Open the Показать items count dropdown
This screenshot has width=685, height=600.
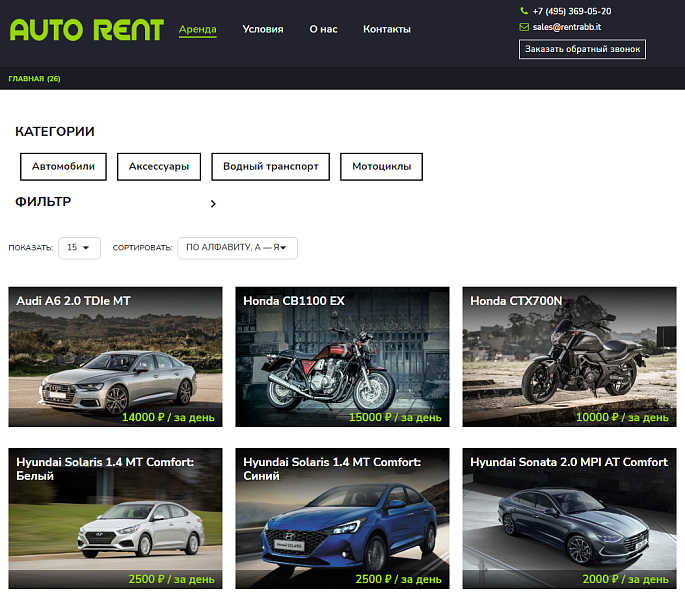(79, 247)
